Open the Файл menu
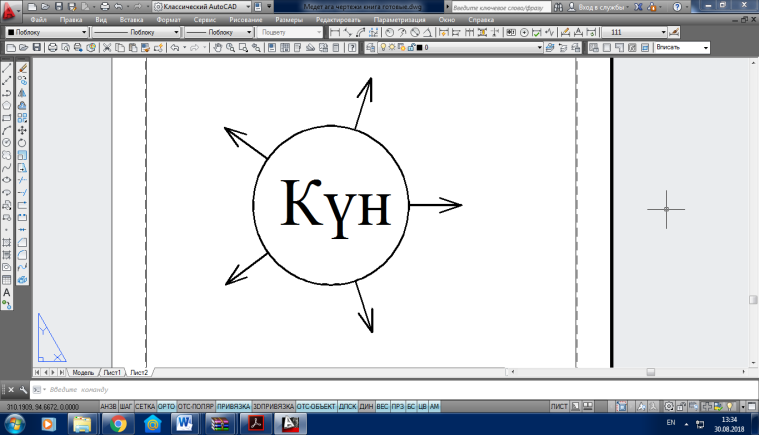This screenshot has height=435, width=759. [38, 20]
